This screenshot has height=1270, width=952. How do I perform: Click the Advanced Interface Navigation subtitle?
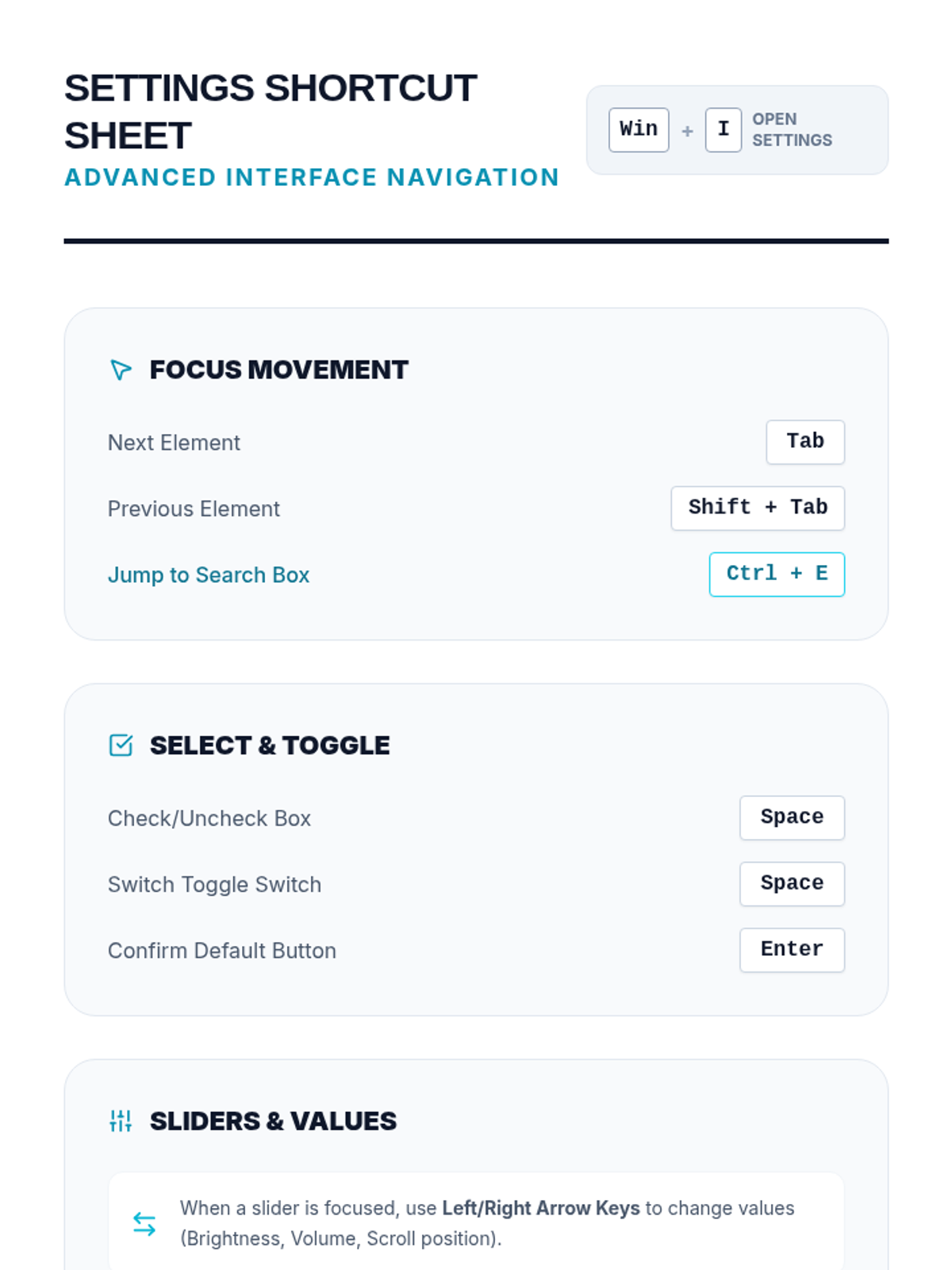click(312, 177)
